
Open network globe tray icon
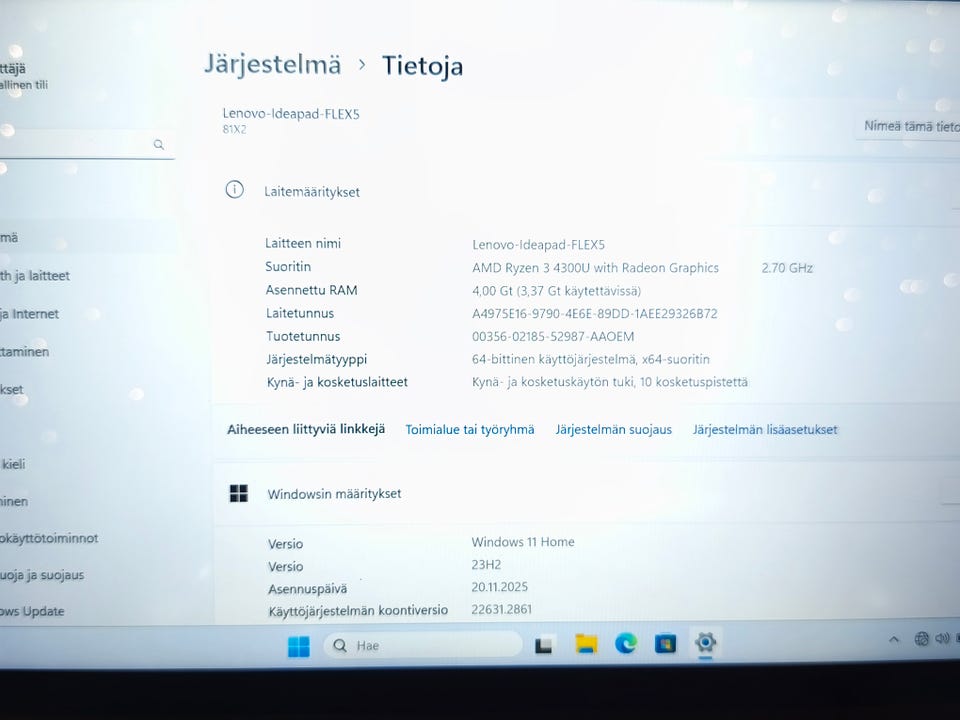click(921, 639)
